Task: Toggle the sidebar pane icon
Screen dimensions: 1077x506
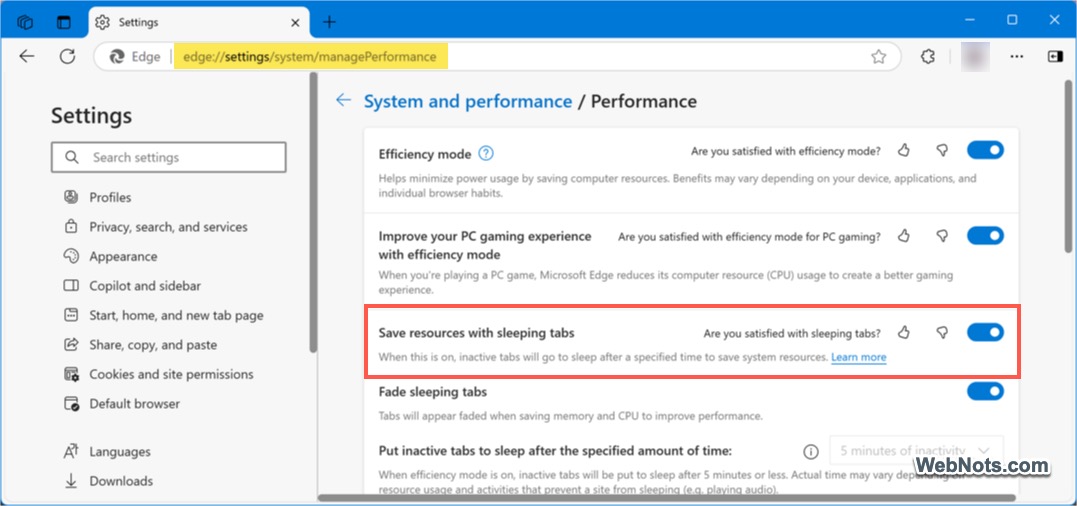Action: [1055, 56]
